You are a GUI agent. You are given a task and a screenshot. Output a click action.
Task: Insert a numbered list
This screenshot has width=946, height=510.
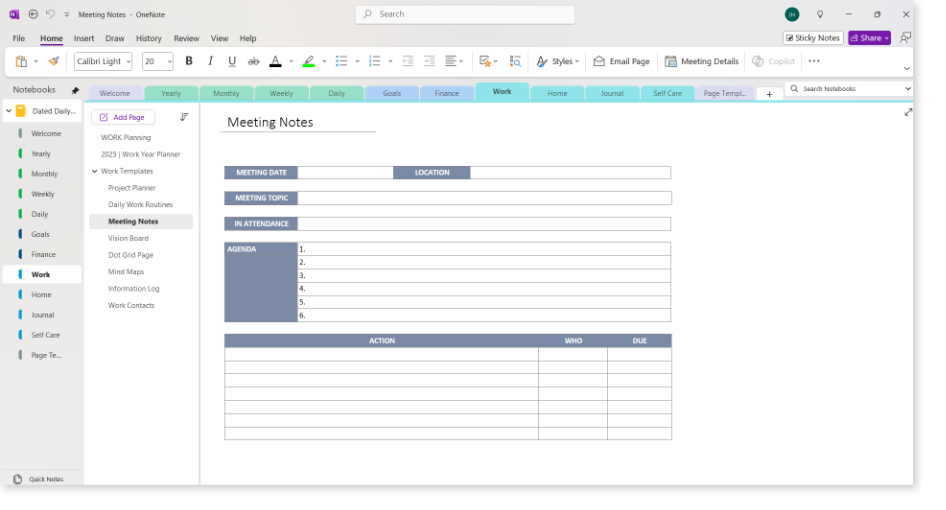coord(375,61)
